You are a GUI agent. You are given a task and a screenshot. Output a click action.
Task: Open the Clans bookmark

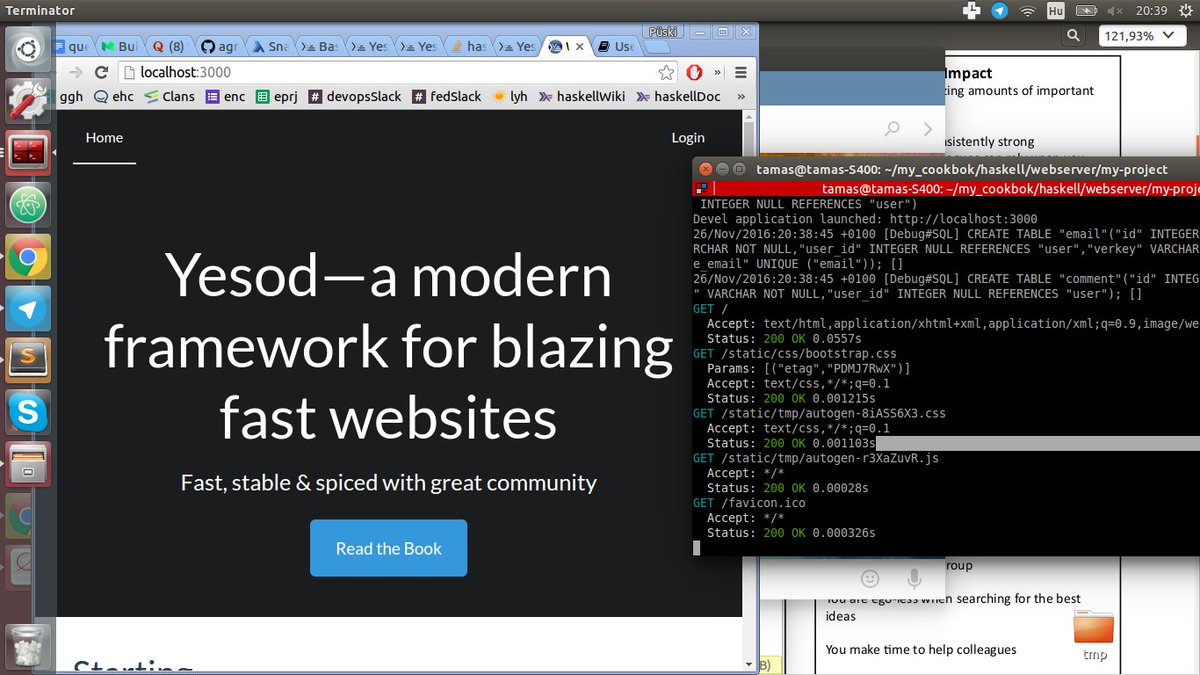170,97
